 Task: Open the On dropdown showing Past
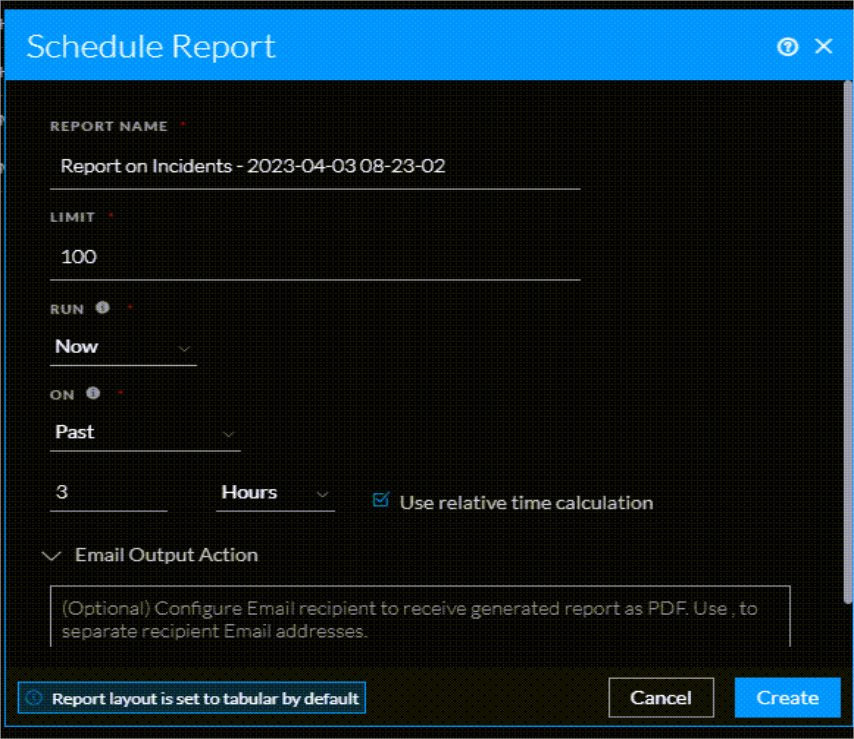pos(140,432)
